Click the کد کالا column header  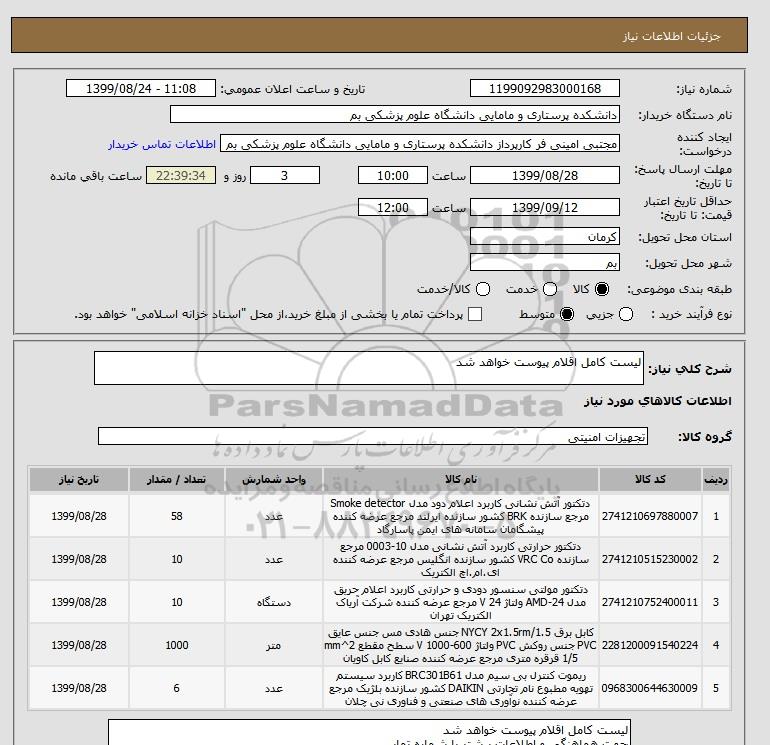pyautogui.click(x=650, y=479)
